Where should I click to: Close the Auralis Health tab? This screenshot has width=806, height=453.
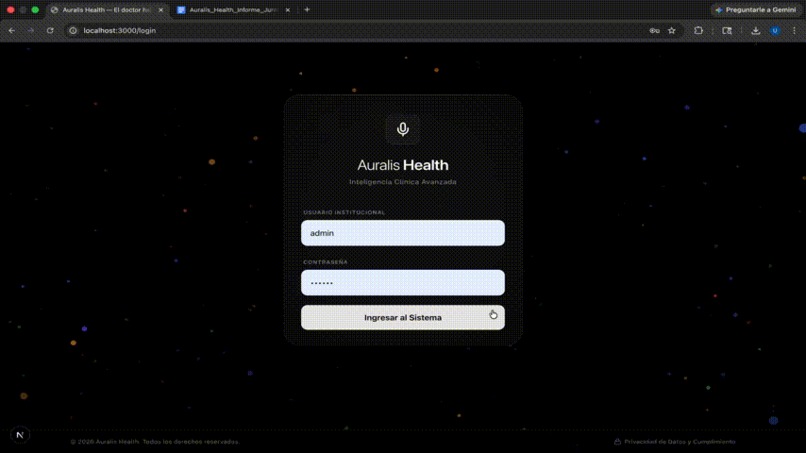160,10
